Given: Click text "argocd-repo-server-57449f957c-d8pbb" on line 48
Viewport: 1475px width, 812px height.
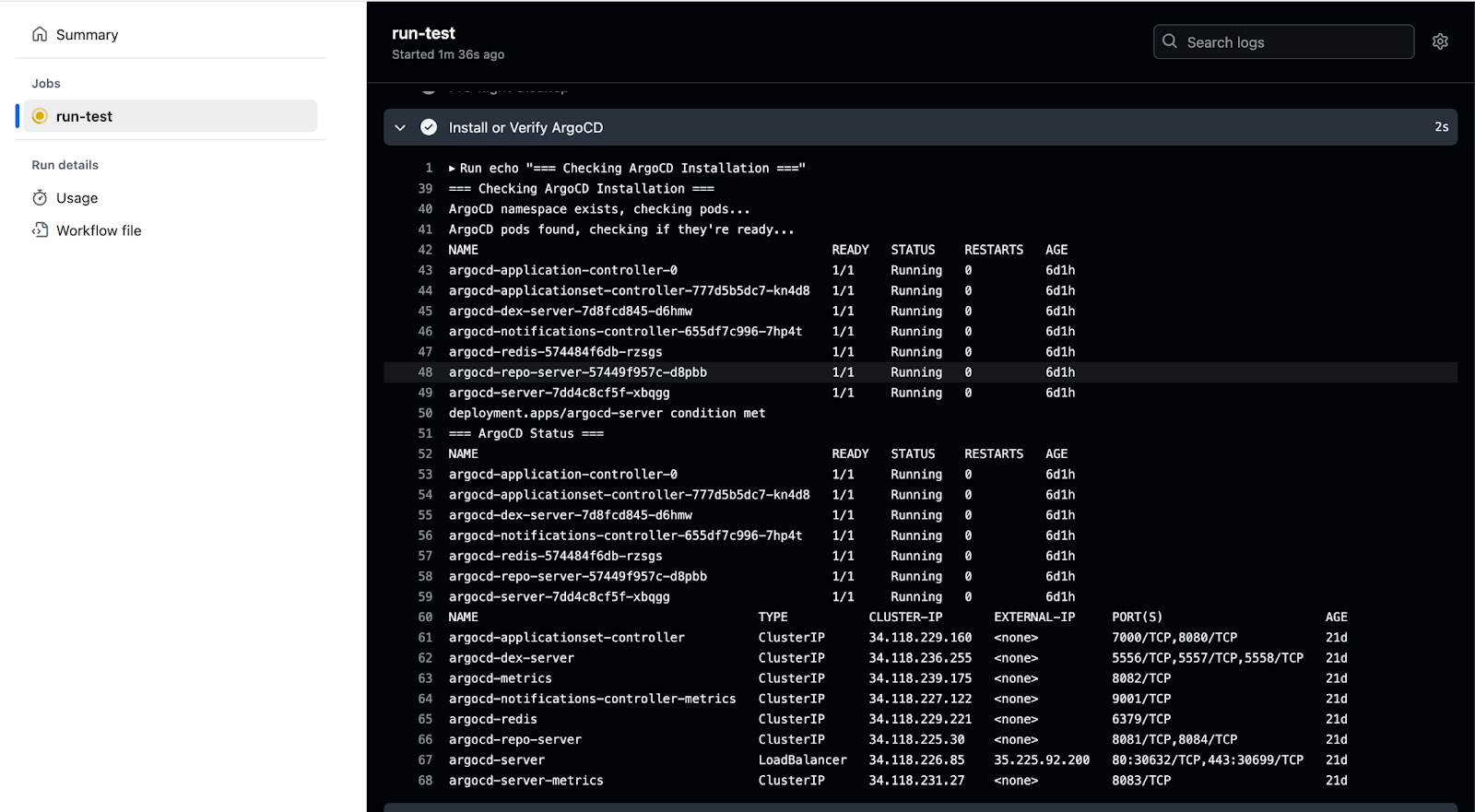Looking at the screenshot, I should pyautogui.click(x=578, y=372).
